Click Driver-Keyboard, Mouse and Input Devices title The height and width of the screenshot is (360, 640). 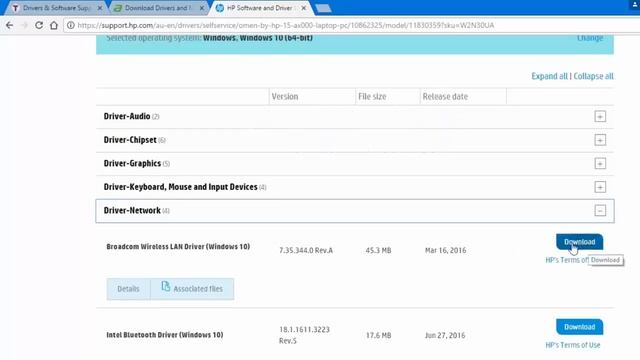click(180, 187)
